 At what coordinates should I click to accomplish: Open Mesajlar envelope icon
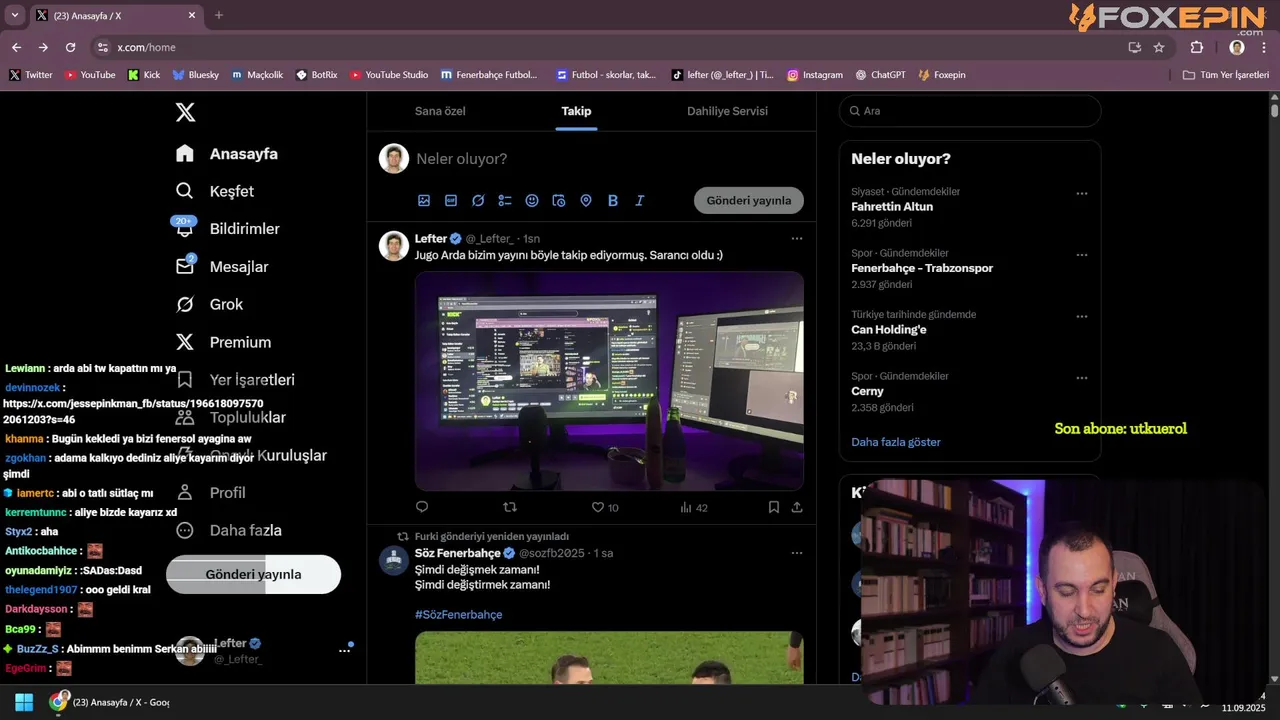tap(185, 266)
